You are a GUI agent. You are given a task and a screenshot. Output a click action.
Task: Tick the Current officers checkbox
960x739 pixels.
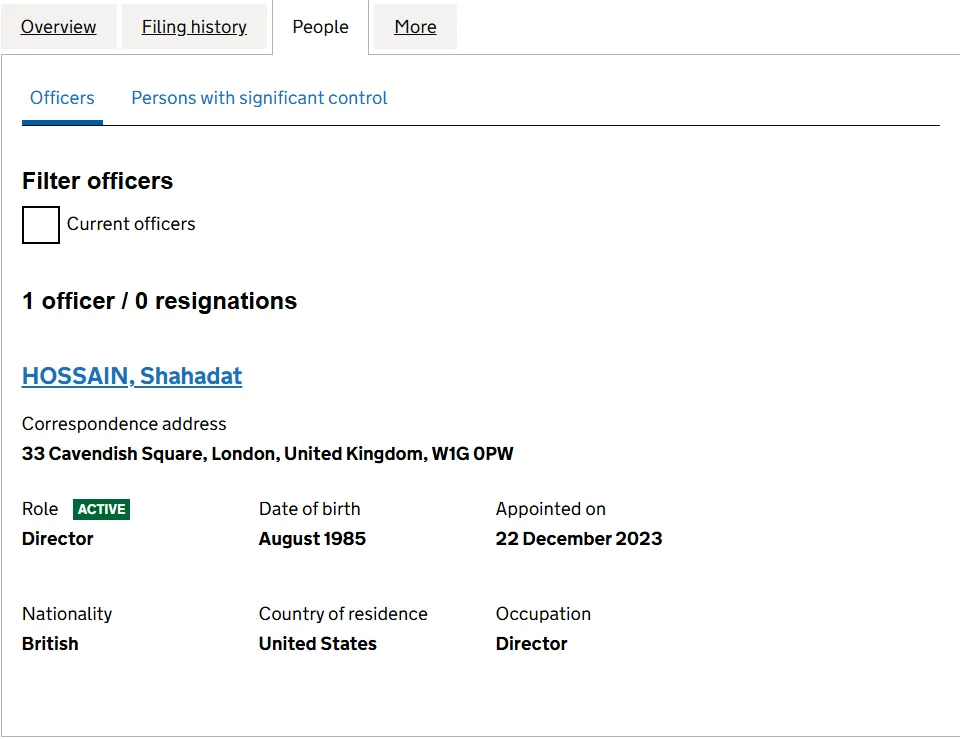[x=41, y=225]
